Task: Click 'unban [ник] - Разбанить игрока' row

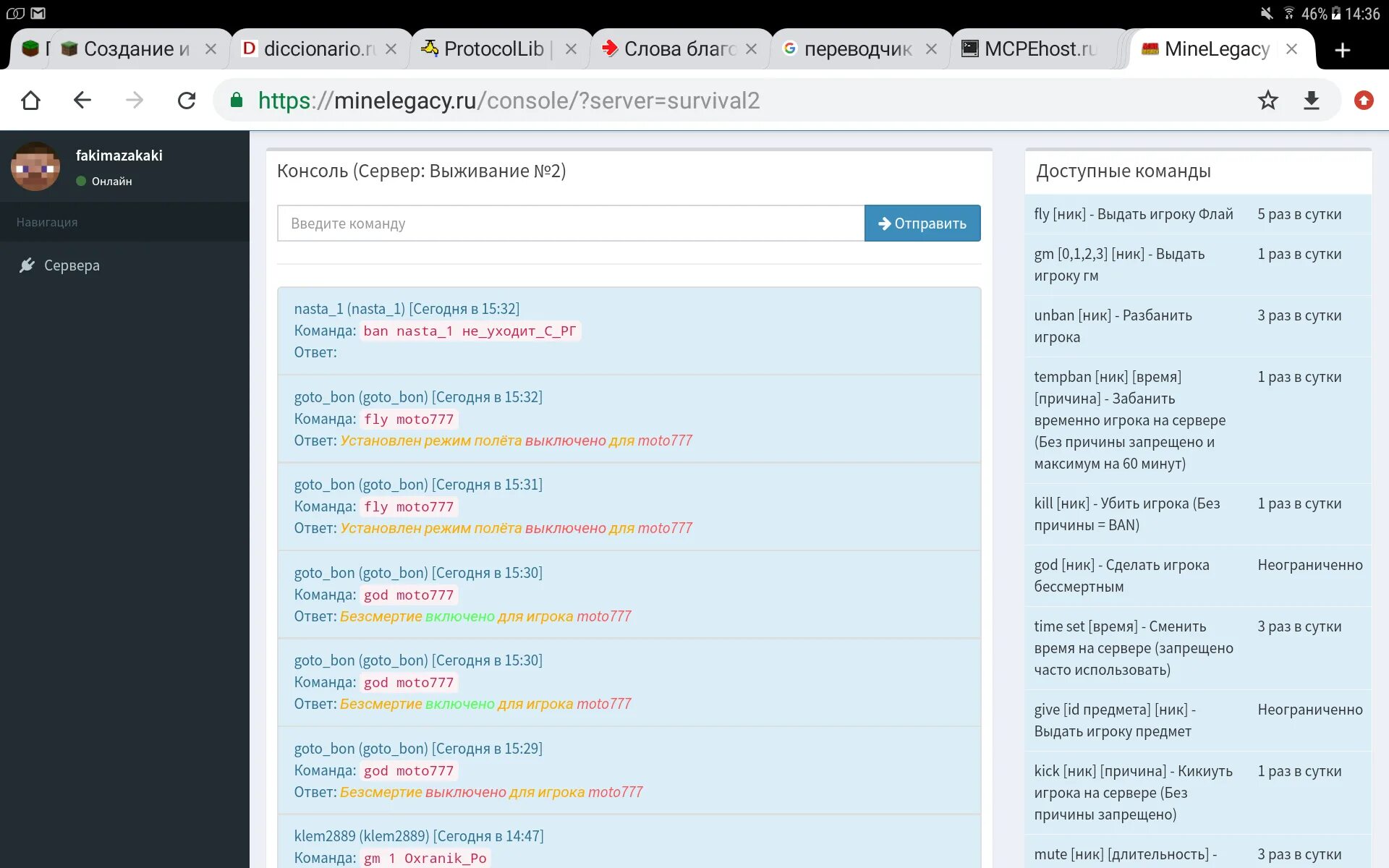Action: click(x=1198, y=326)
